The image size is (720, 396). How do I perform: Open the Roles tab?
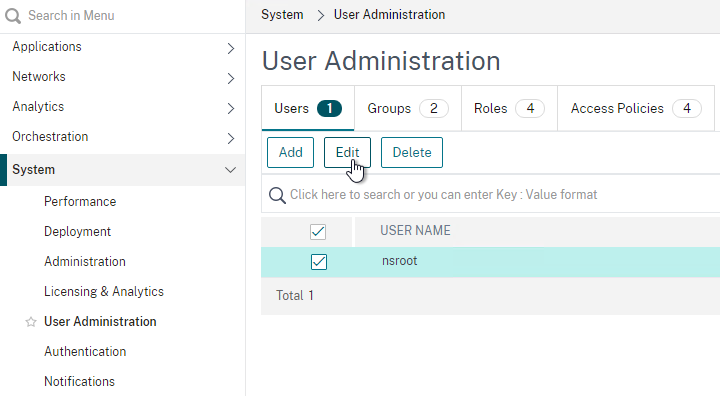pos(509,108)
